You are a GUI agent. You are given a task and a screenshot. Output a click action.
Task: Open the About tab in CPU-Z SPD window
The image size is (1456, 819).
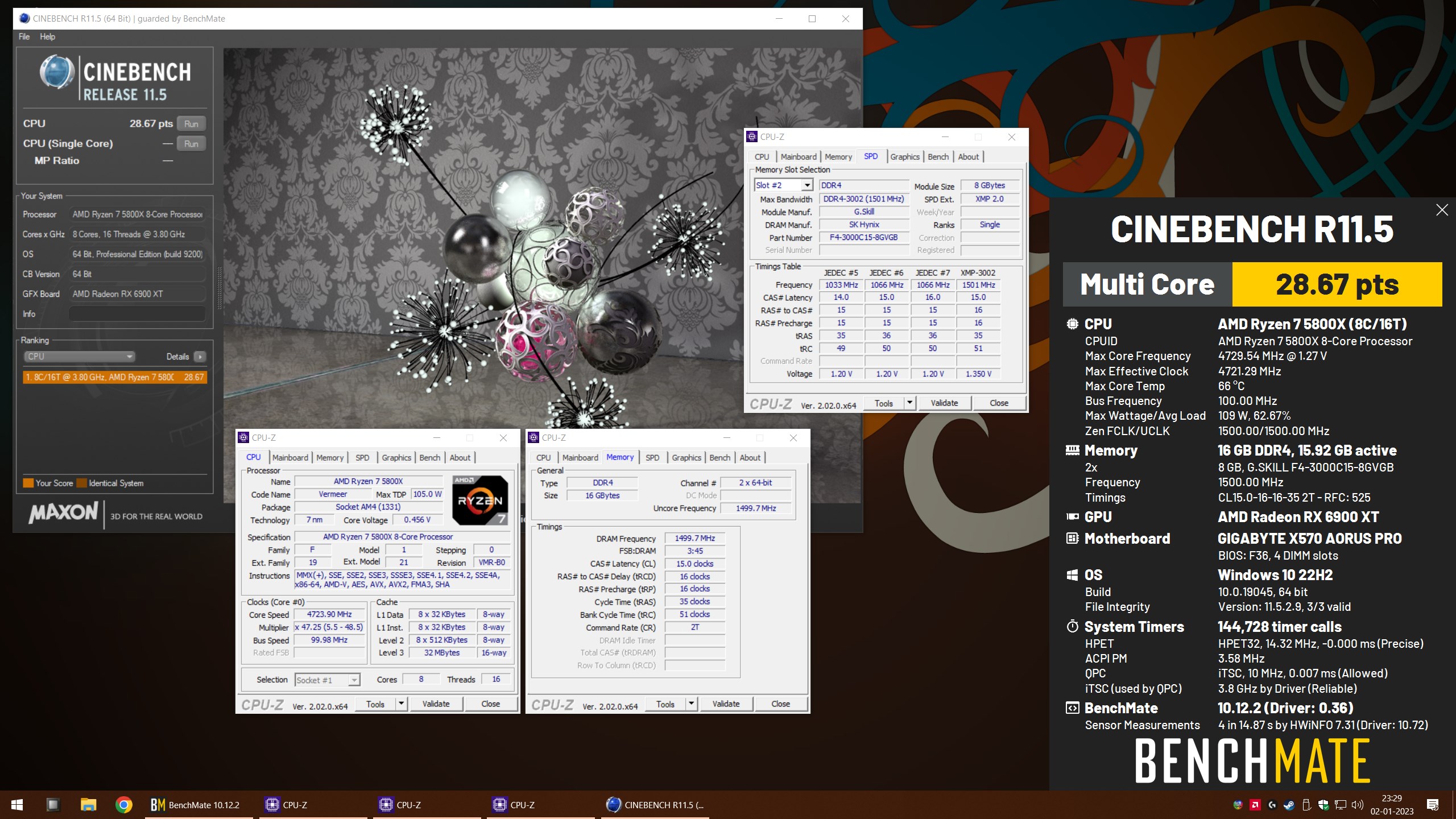[968, 157]
